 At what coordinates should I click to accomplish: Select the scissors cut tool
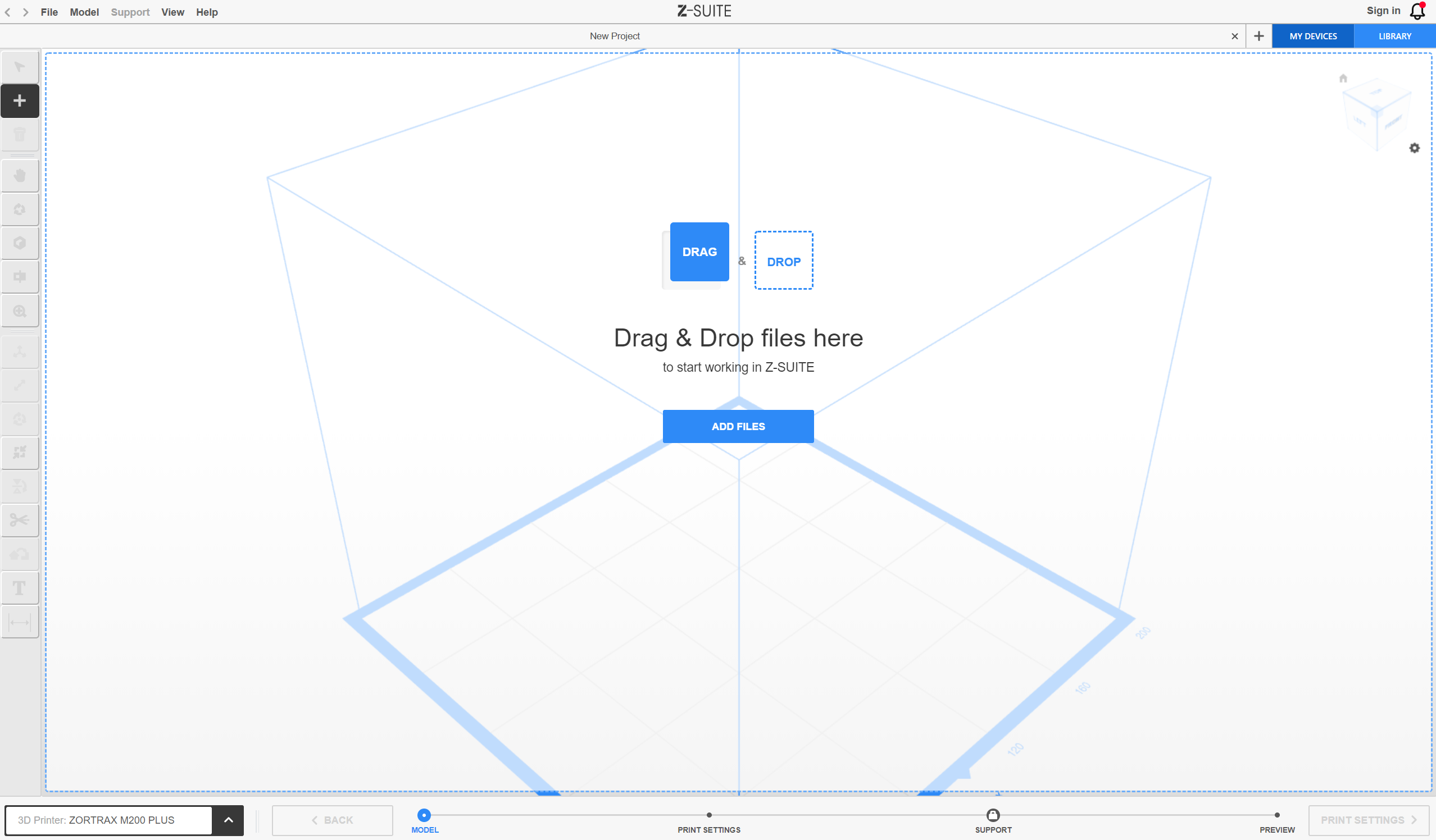[20, 520]
